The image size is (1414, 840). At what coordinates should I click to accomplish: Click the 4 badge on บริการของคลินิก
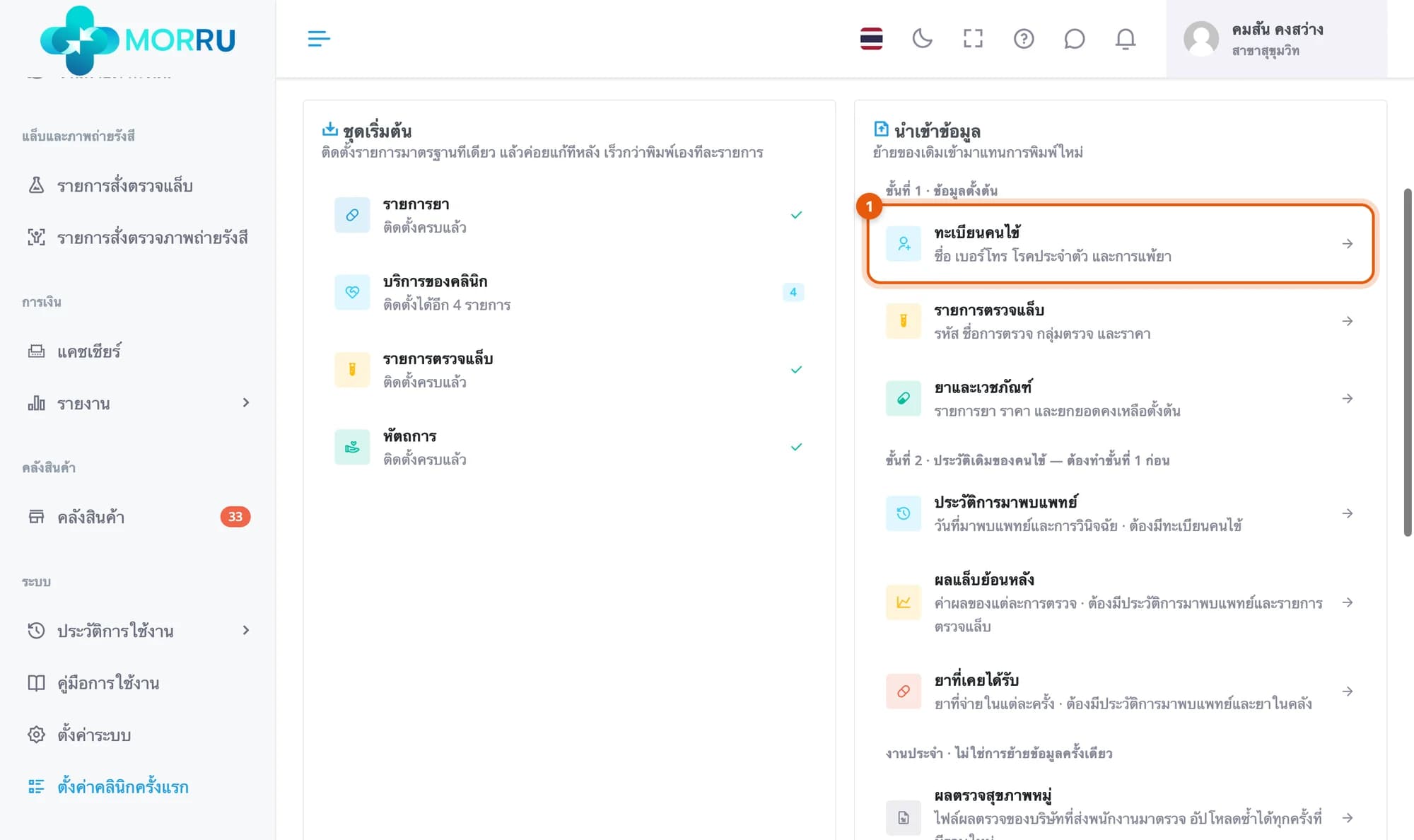click(793, 292)
